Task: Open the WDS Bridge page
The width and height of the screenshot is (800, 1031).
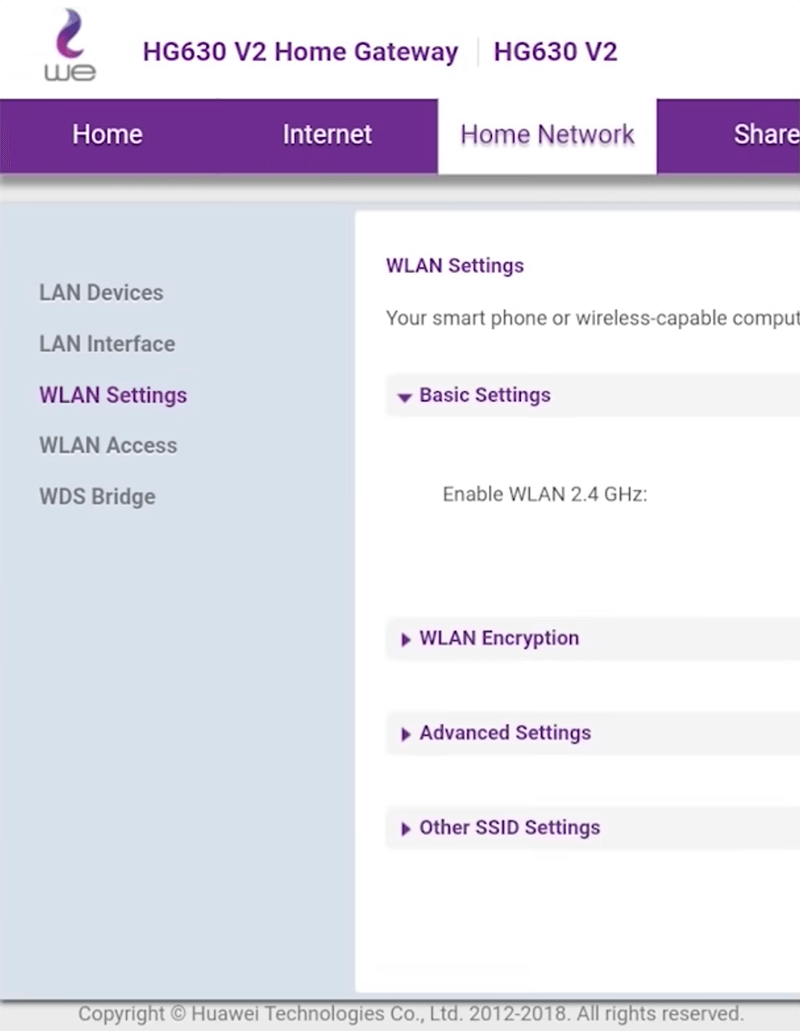Action: [97, 497]
